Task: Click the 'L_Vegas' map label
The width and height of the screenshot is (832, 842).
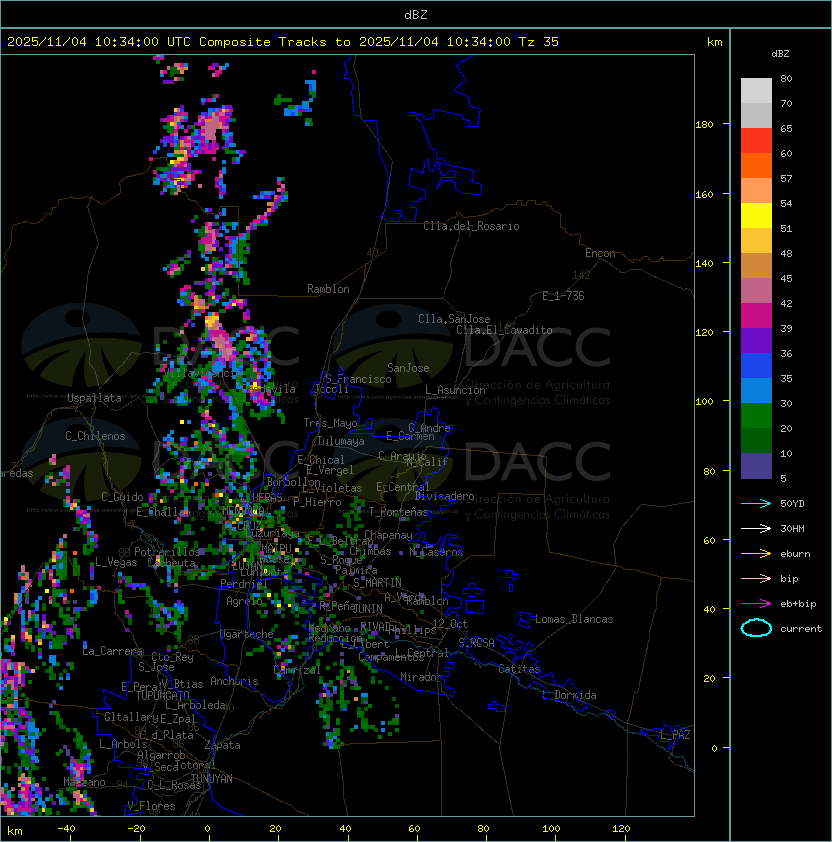Action: pos(116,562)
